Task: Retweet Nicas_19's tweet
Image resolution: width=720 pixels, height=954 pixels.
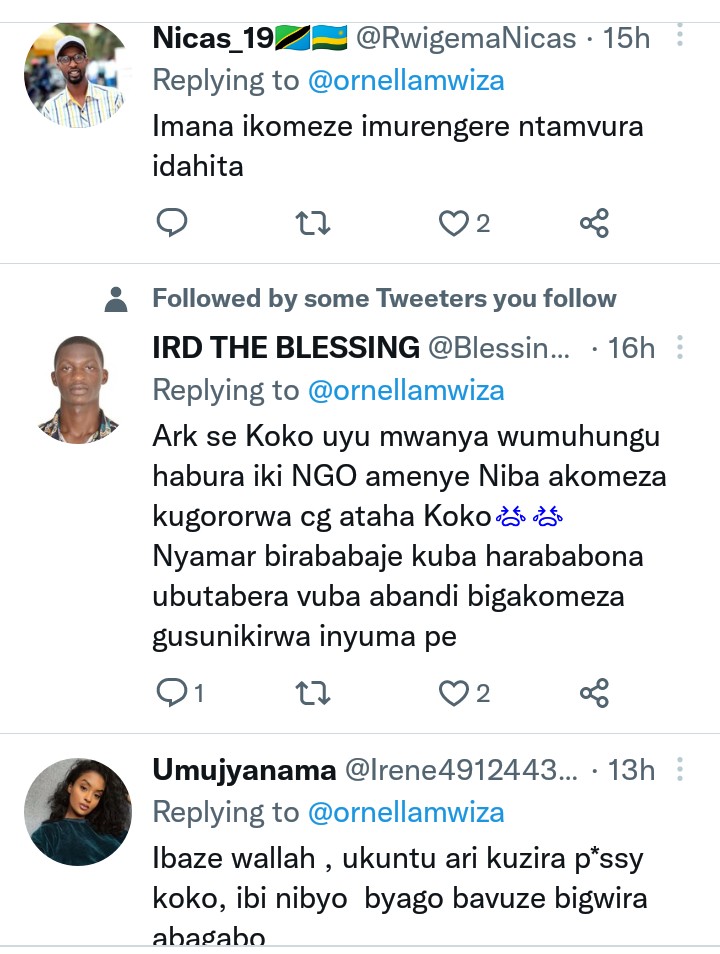Action: pyautogui.click(x=313, y=223)
